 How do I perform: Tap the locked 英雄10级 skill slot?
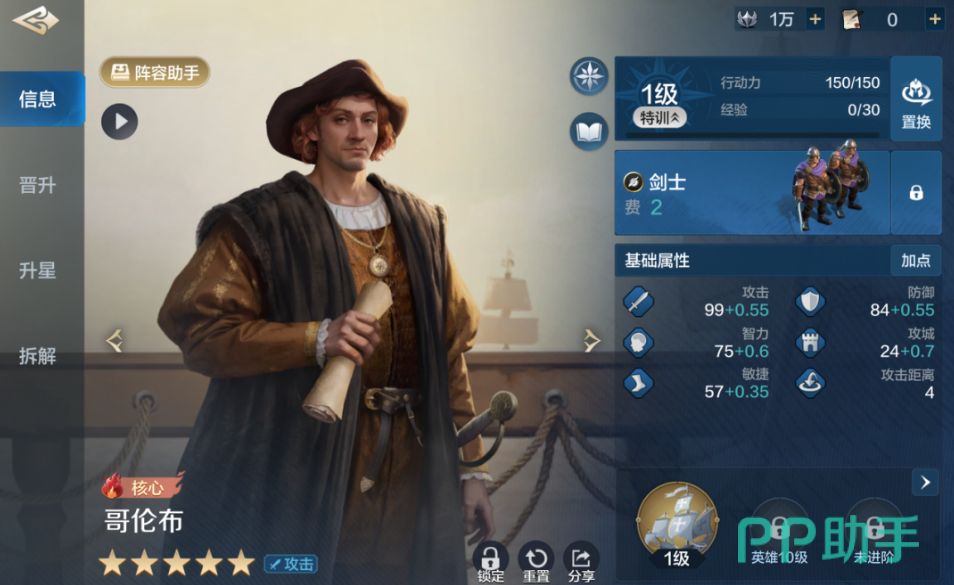tap(779, 530)
